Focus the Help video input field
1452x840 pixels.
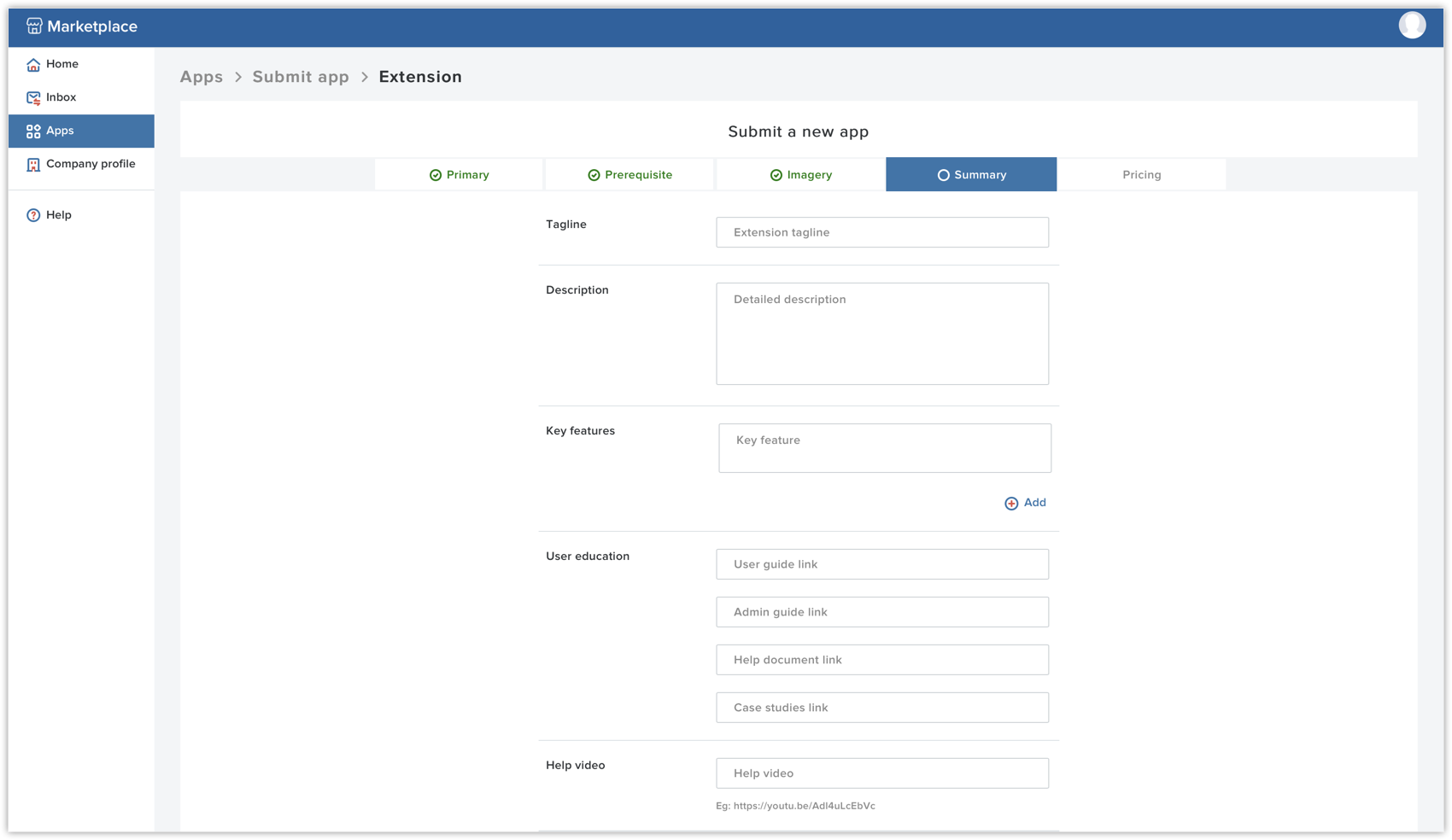coord(882,773)
